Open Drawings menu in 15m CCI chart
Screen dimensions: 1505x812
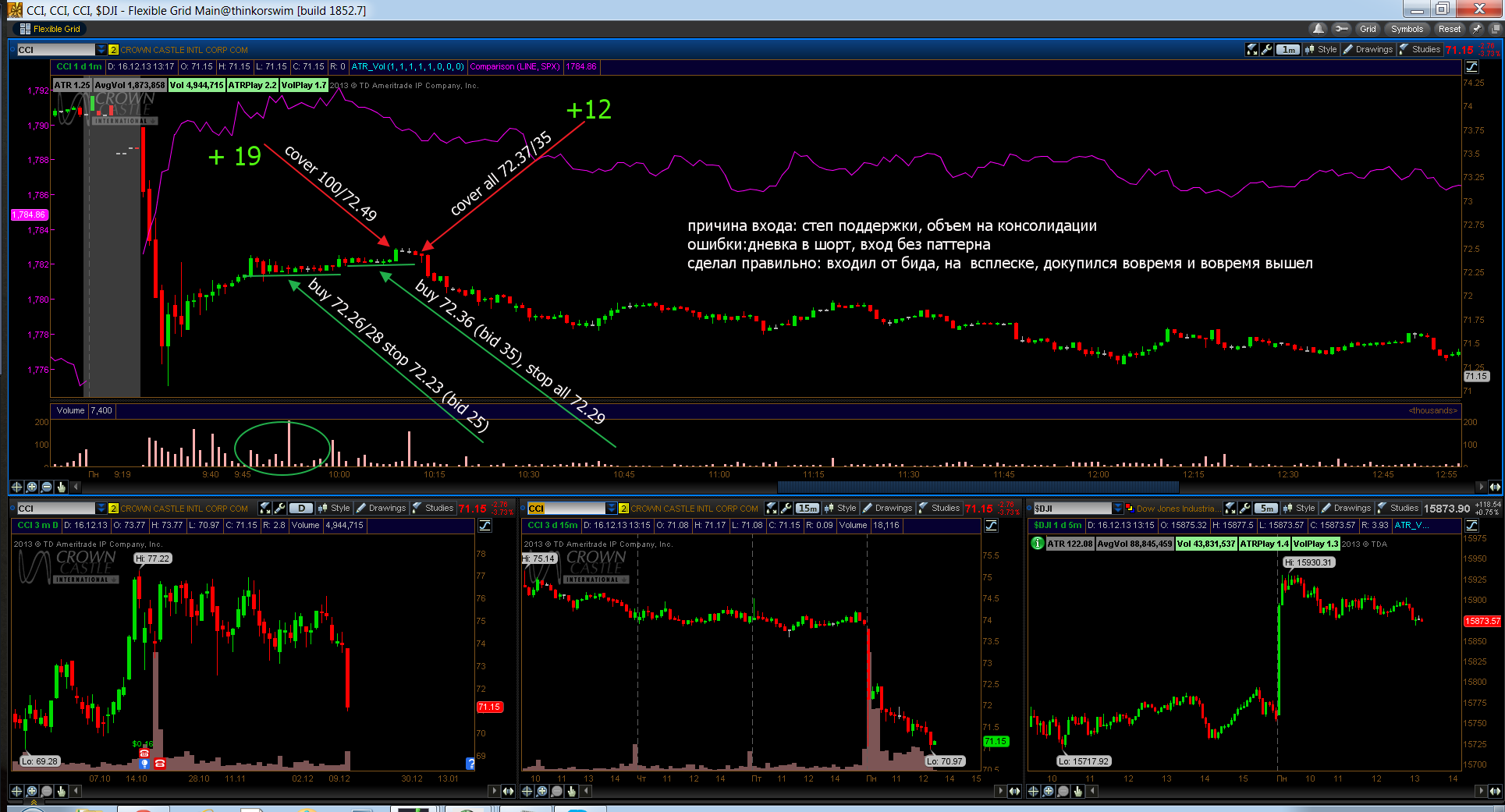(888, 508)
